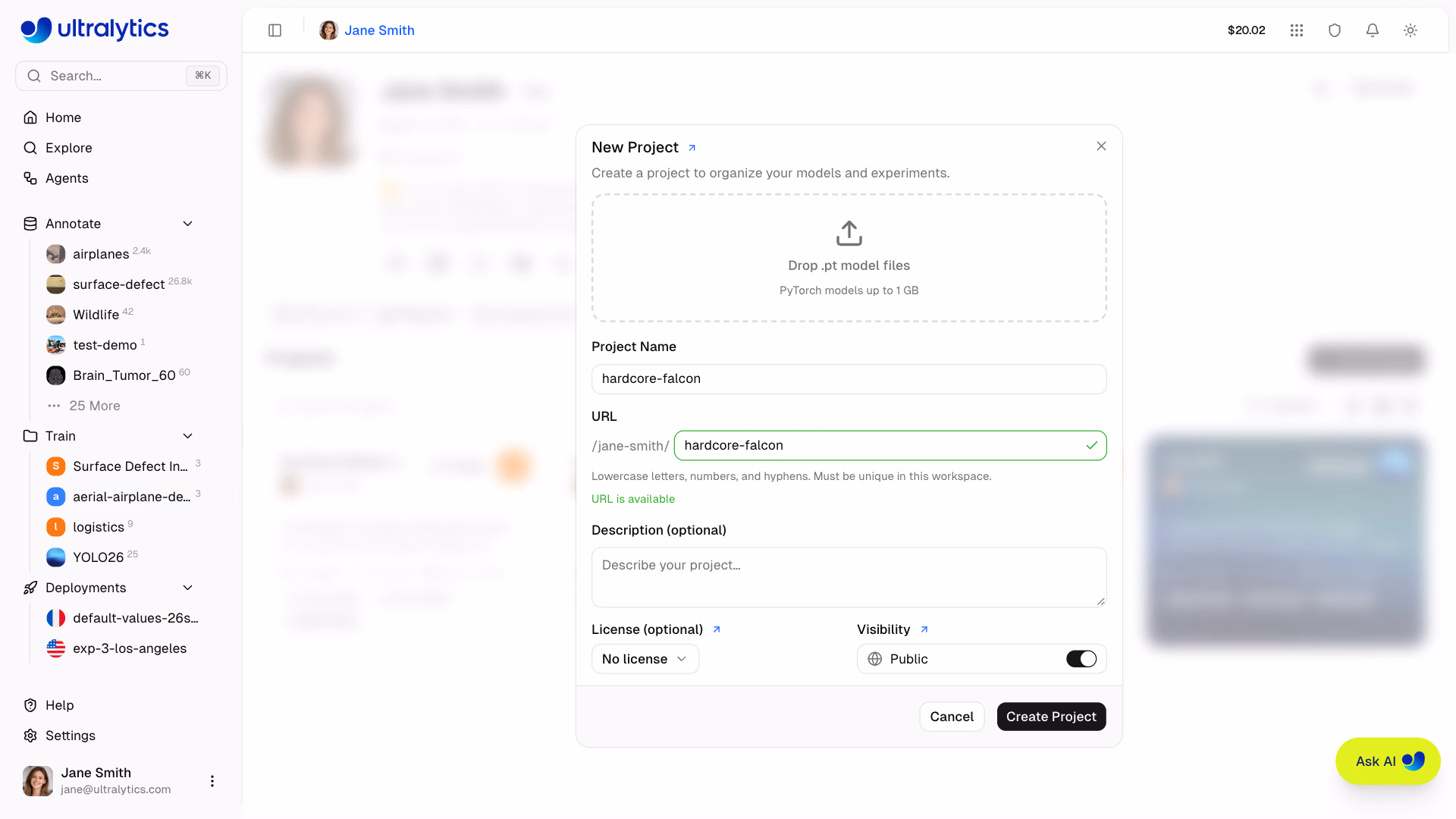Image resolution: width=1456 pixels, height=819 pixels.
Task: Open the Ask AI assistant
Action: [x=1388, y=761]
